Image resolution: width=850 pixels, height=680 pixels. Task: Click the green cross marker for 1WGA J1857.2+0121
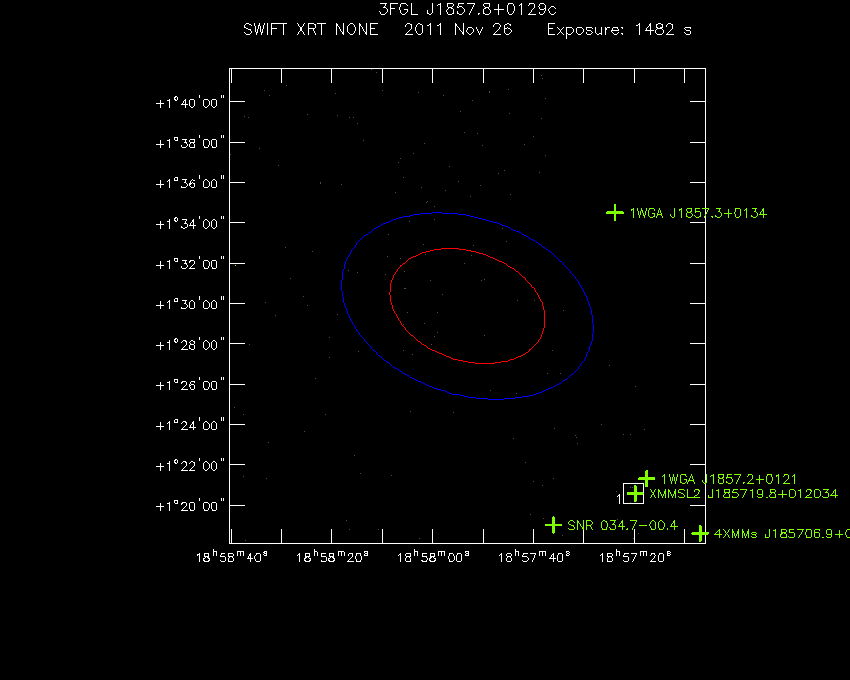tap(646, 478)
